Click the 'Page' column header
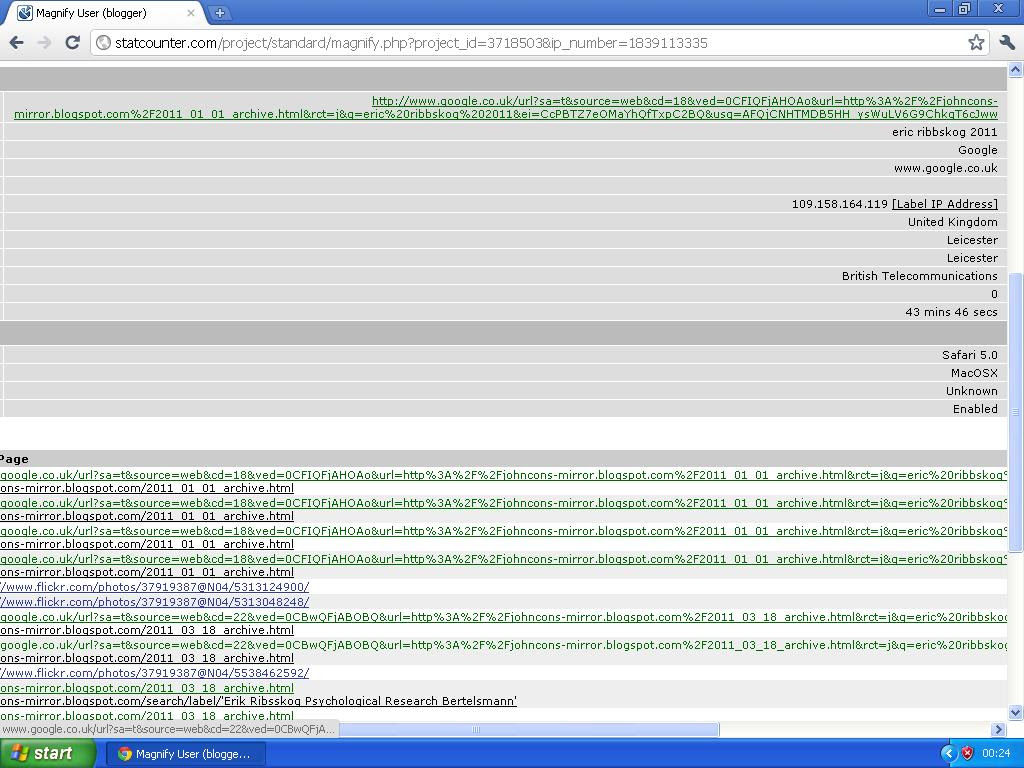The width and height of the screenshot is (1024, 768). tap(14, 459)
